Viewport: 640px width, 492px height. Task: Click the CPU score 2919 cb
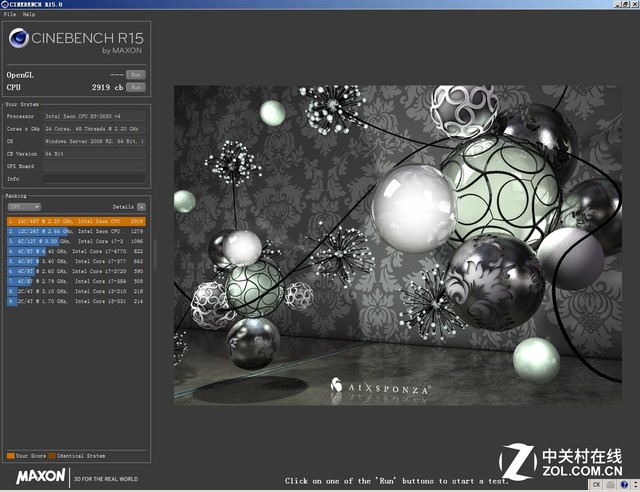pyautogui.click(x=107, y=87)
